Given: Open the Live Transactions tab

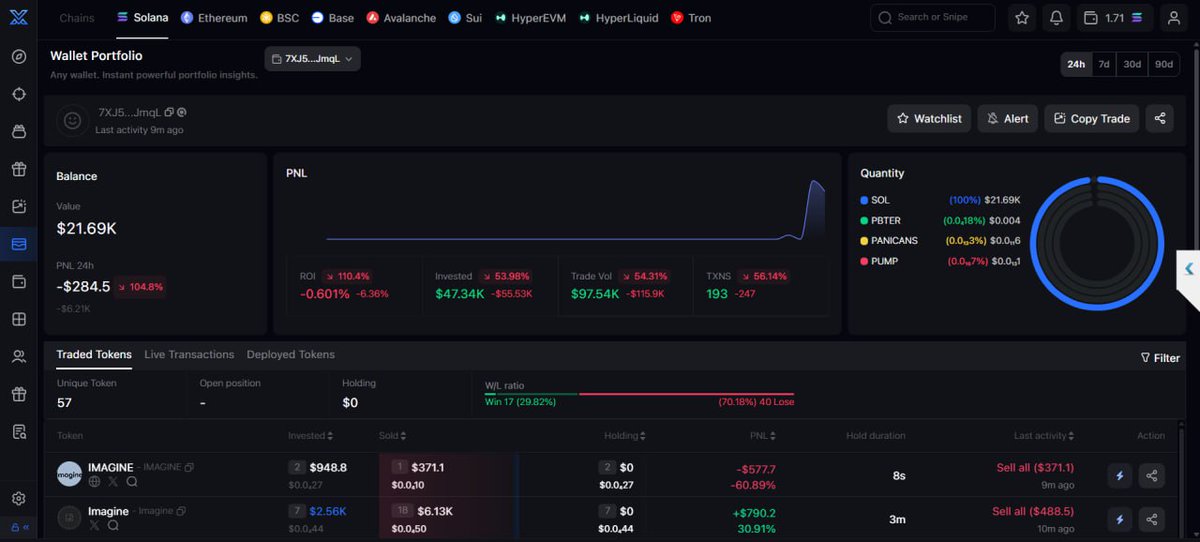Looking at the screenshot, I should click(x=189, y=354).
